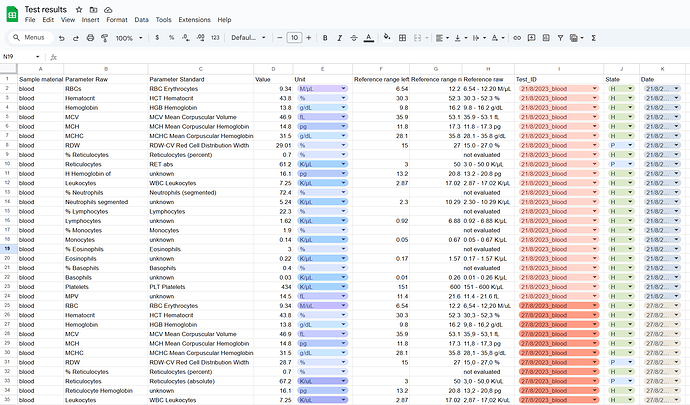Screen dimensions: 690x405
Task: Click the Name box showing N19
Action: pos(21,57)
